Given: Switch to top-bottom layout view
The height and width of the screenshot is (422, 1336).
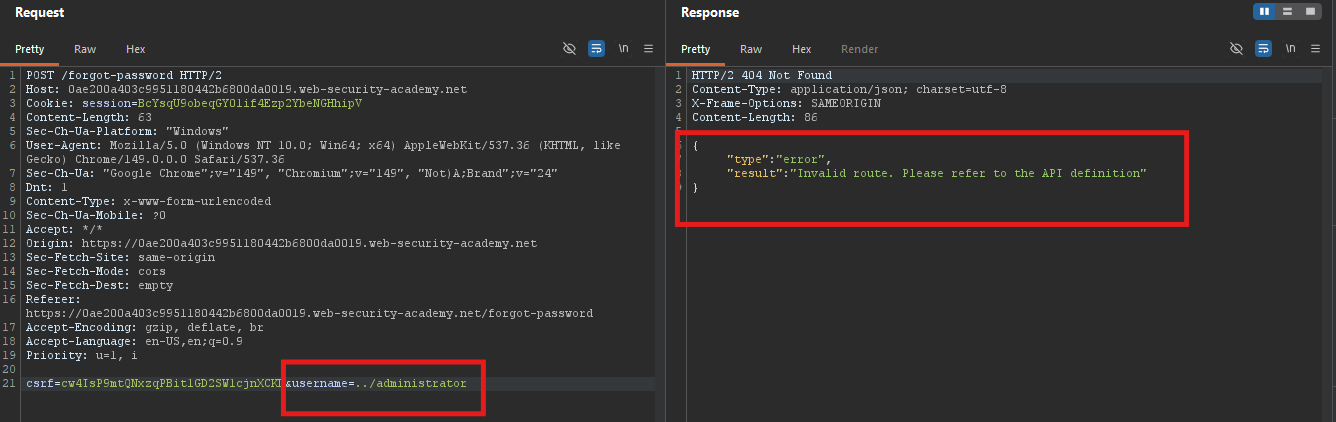Looking at the screenshot, I should 1288,12.
